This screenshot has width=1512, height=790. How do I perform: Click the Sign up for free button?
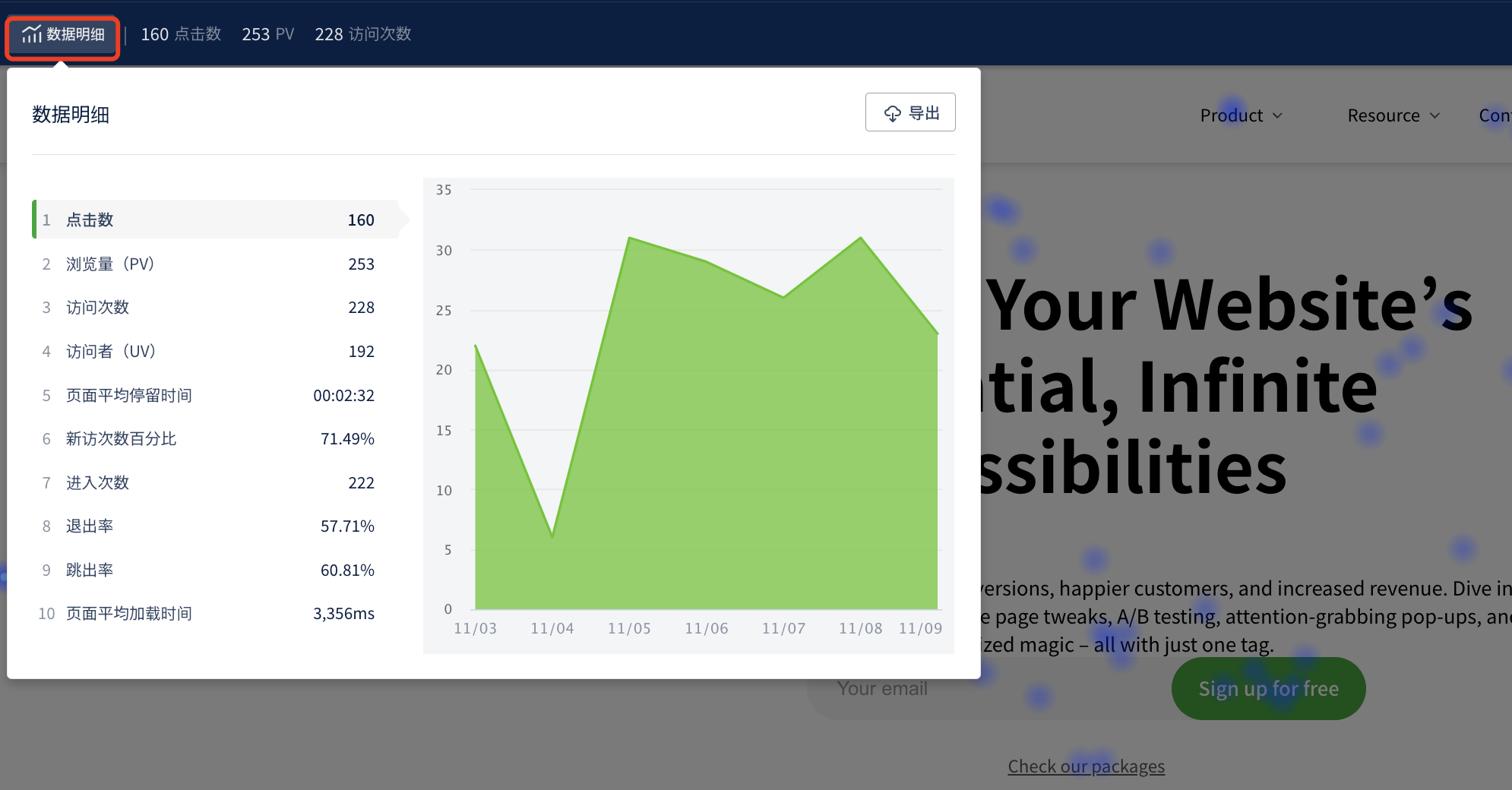point(1267,688)
